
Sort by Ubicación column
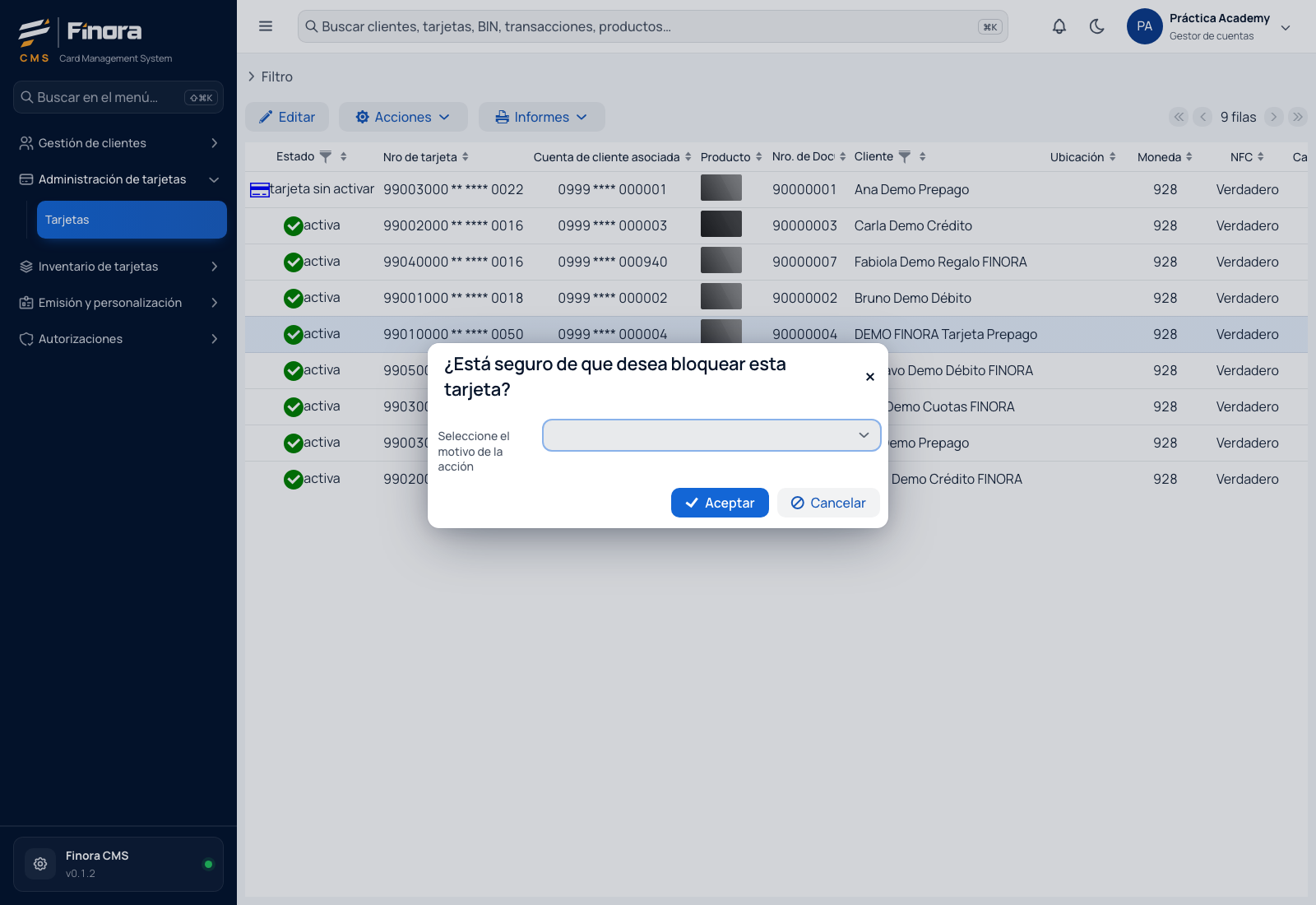coord(1113,156)
